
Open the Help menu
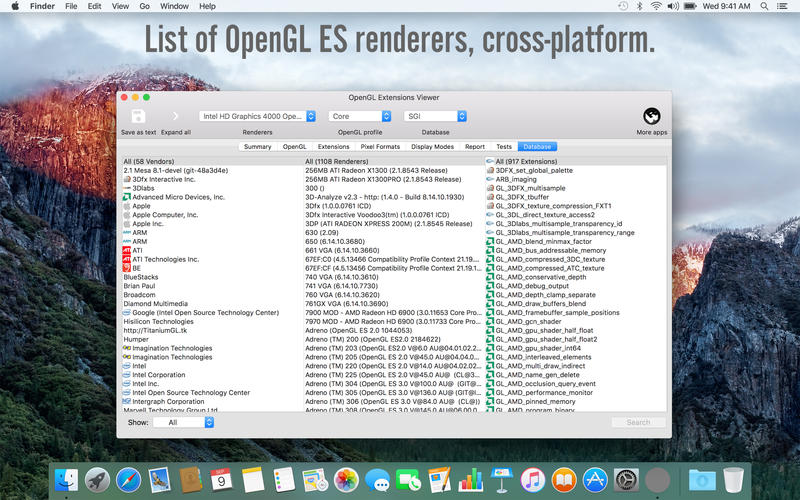(207, 6)
